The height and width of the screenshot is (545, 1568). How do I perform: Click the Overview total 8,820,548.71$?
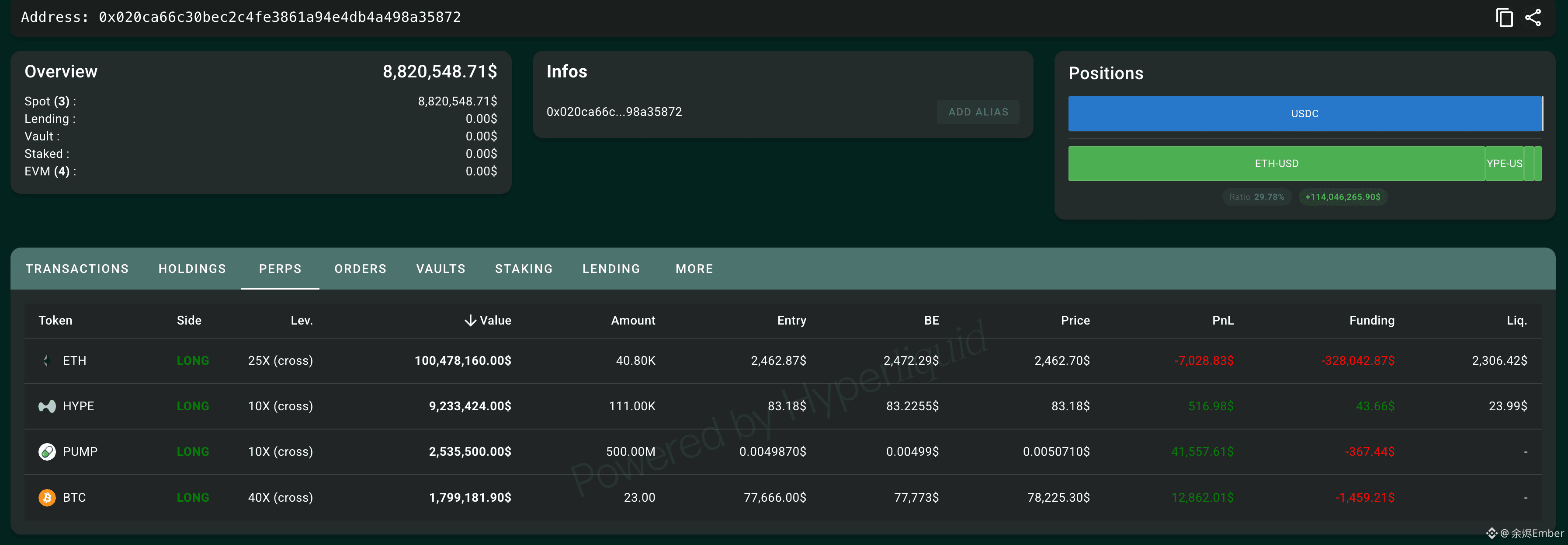click(x=440, y=72)
